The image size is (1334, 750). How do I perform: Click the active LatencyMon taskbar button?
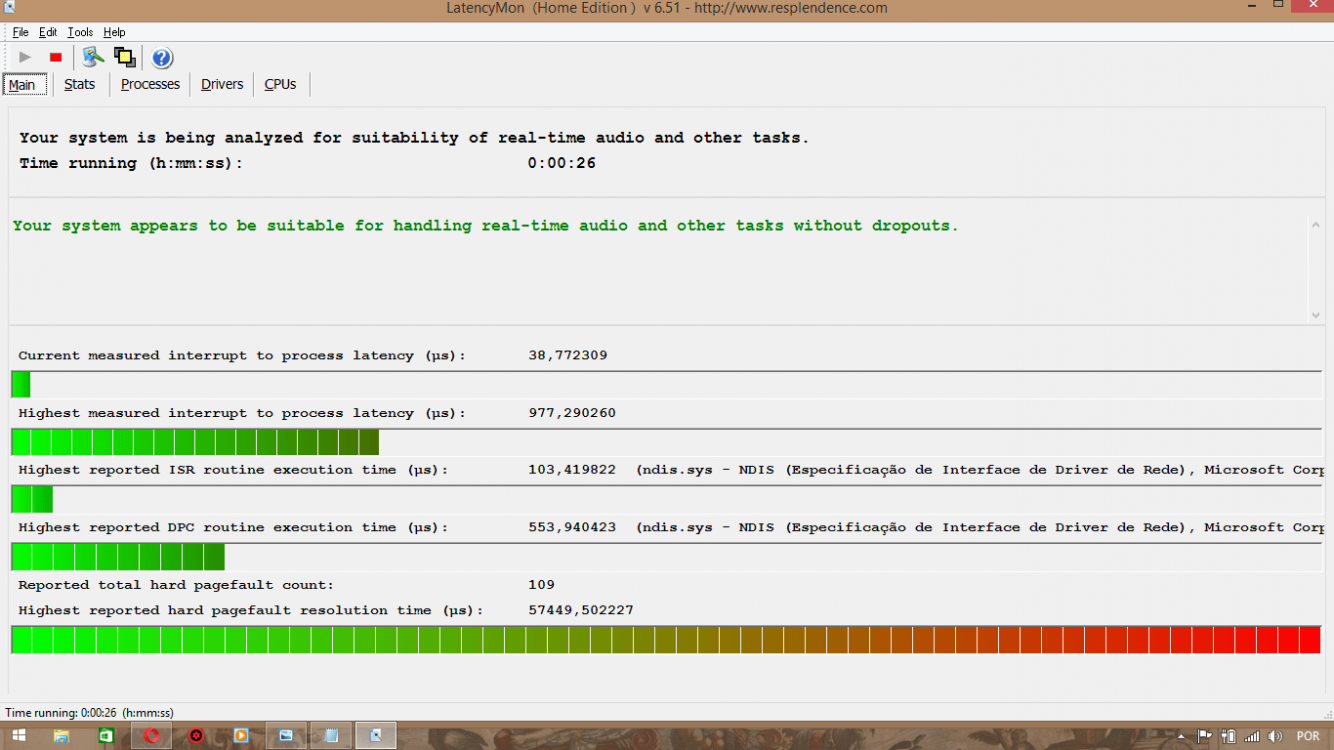tap(376, 736)
